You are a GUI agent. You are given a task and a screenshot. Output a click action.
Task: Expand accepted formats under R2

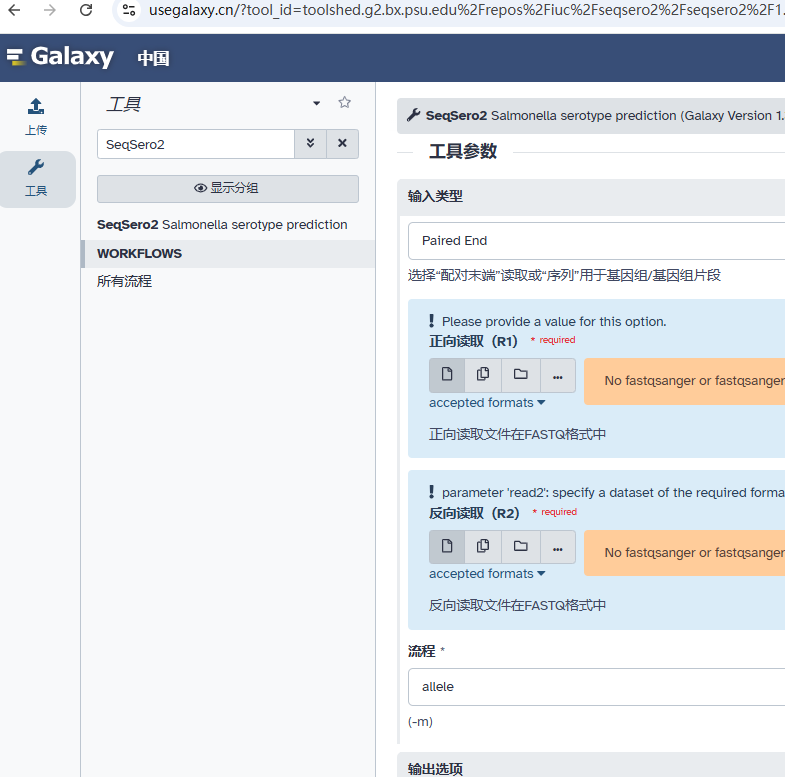[487, 574]
